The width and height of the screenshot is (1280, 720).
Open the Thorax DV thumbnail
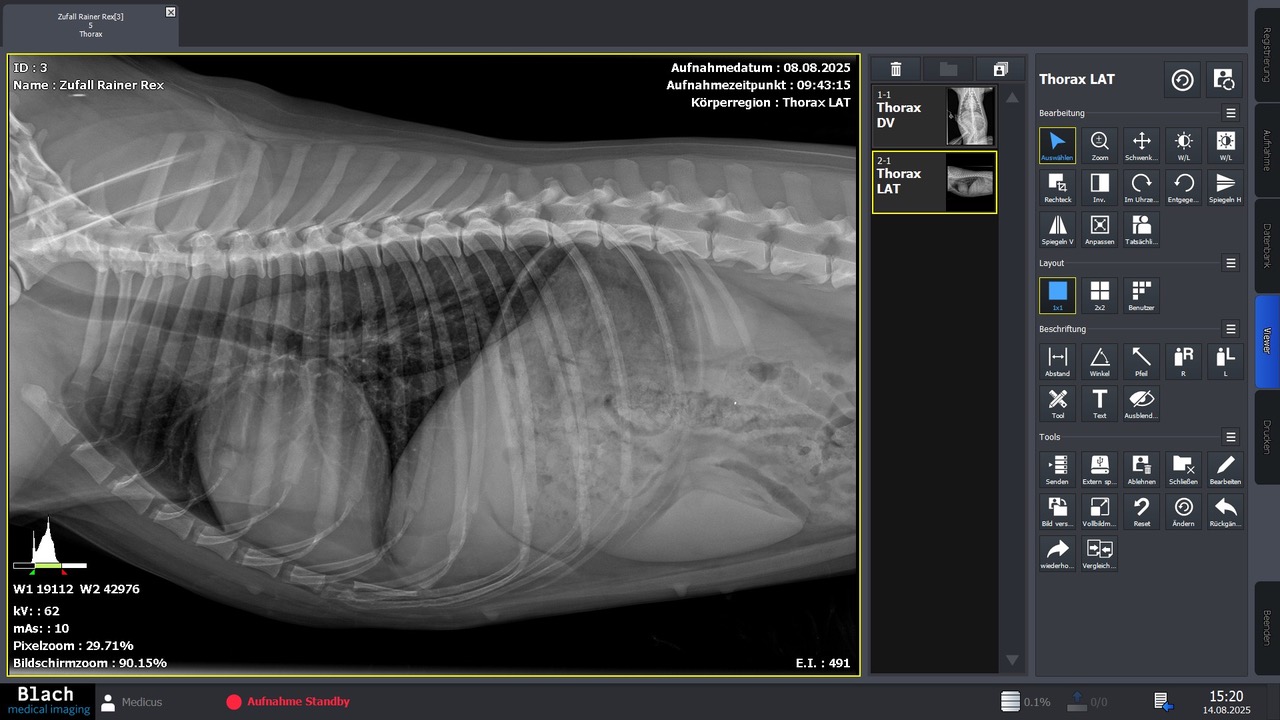(934, 116)
